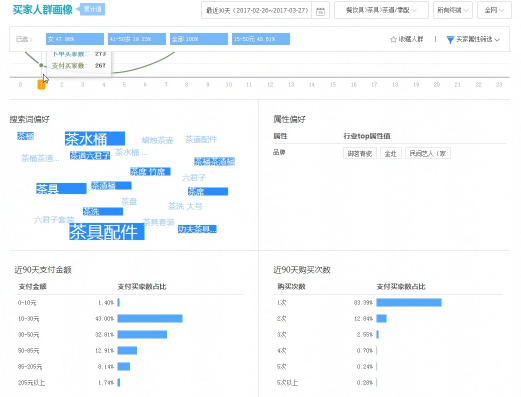Click the 50-85元 12.91% bar
521x397 pixels.
pyautogui.click(x=127, y=350)
